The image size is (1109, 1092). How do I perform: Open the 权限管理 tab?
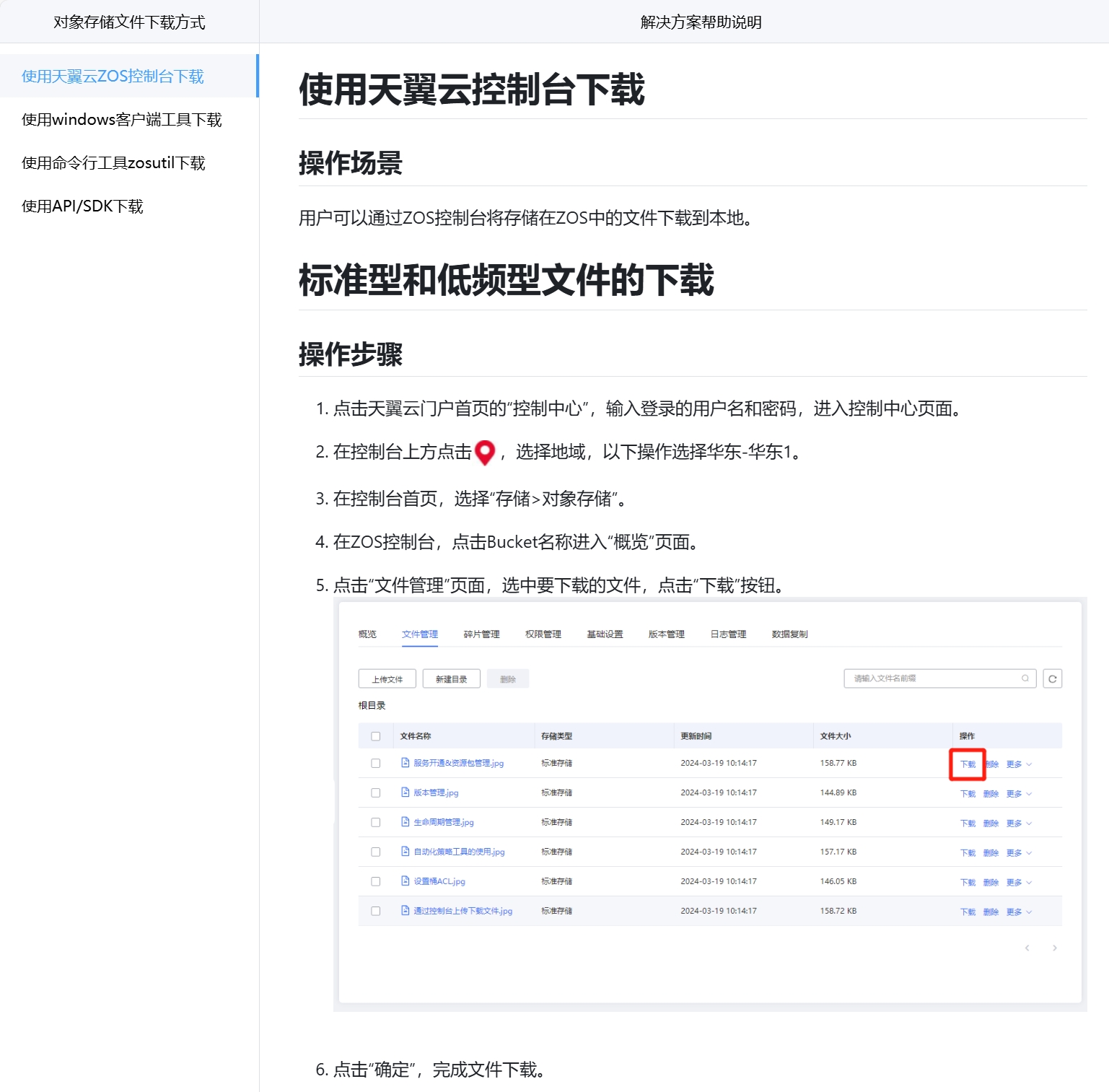tap(543, 634)
